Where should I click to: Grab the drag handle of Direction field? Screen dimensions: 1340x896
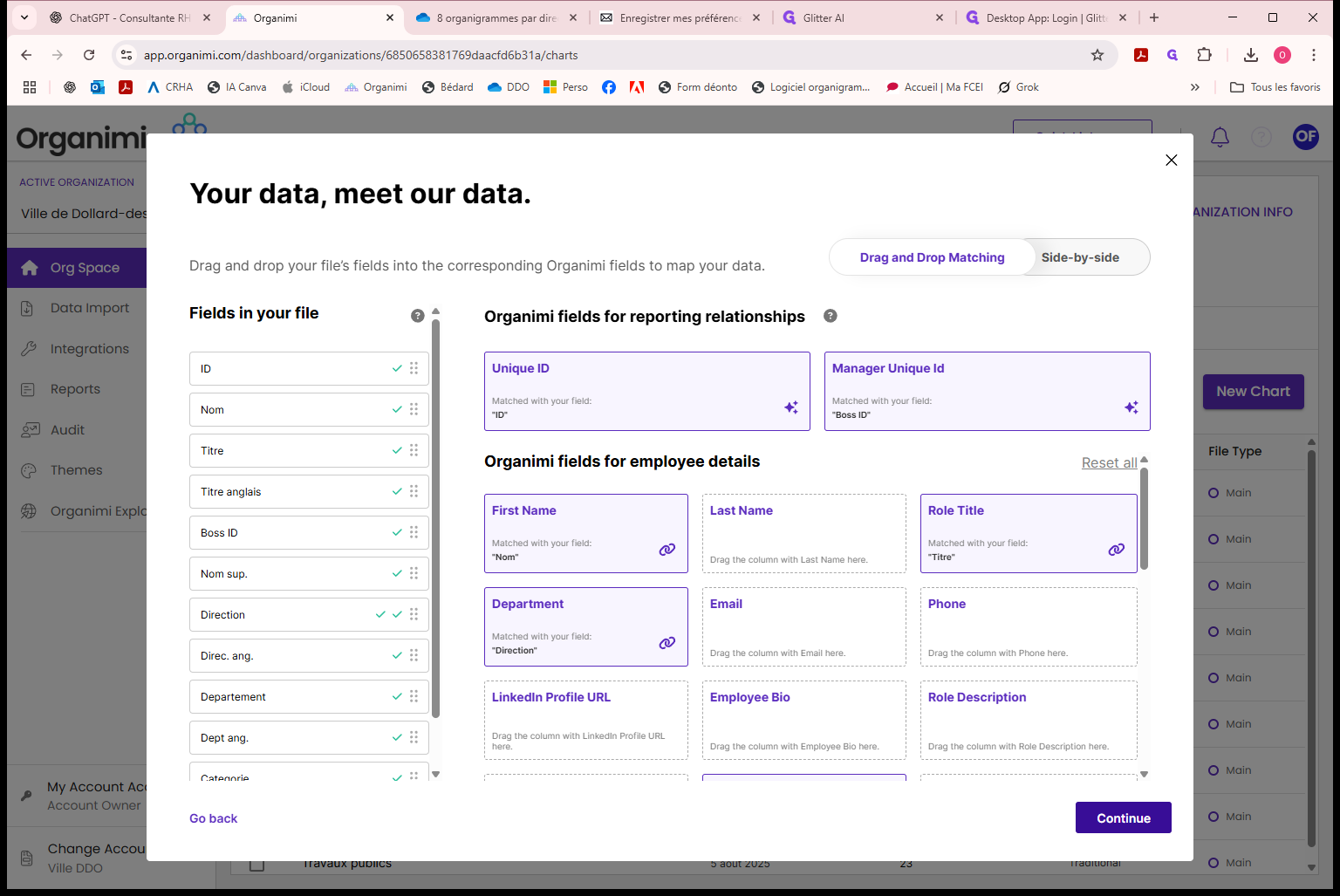tap(414, 614)
